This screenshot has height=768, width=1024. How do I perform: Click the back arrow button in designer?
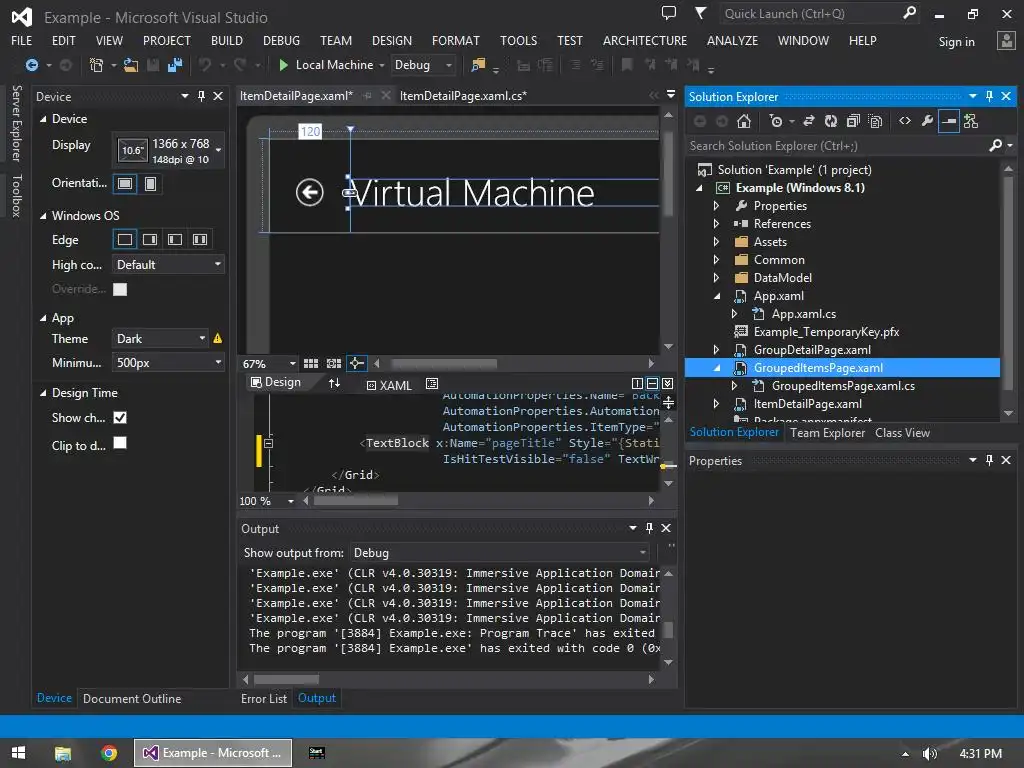310,192
